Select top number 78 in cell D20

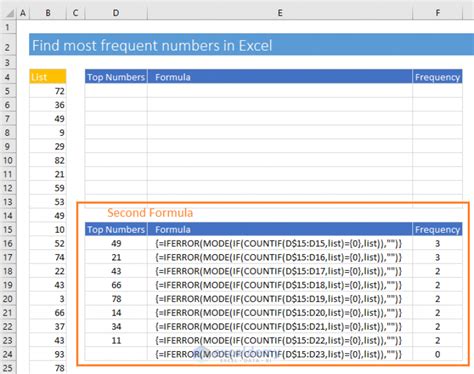116,299
